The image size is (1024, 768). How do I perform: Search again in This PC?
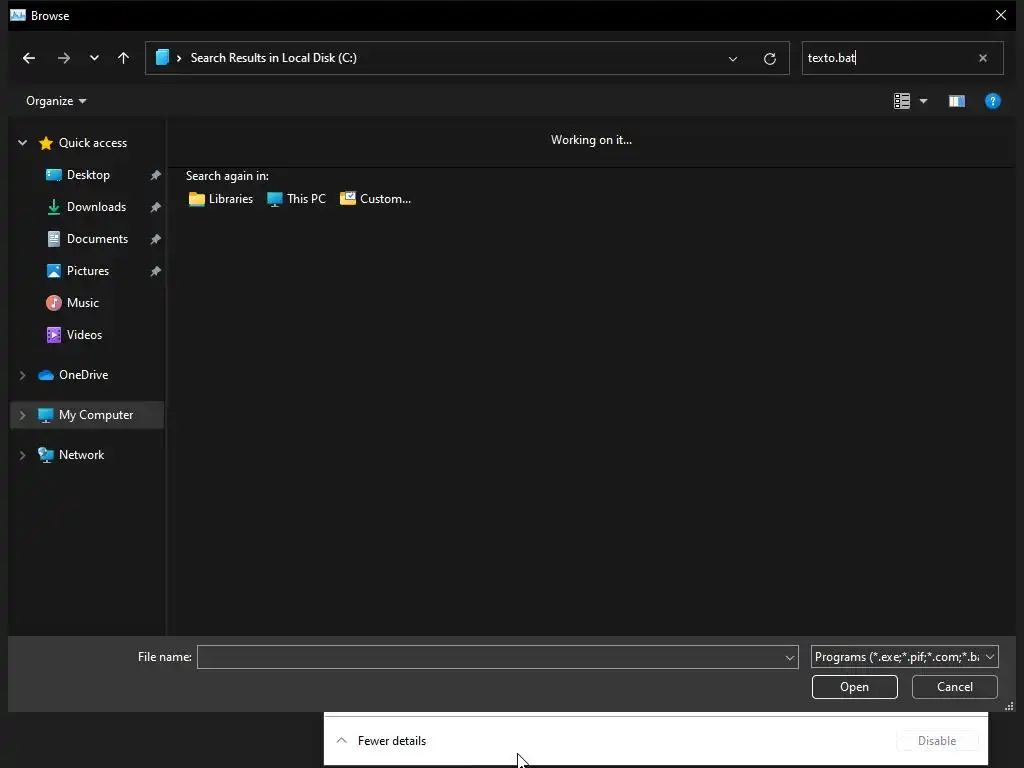(296, 199)
